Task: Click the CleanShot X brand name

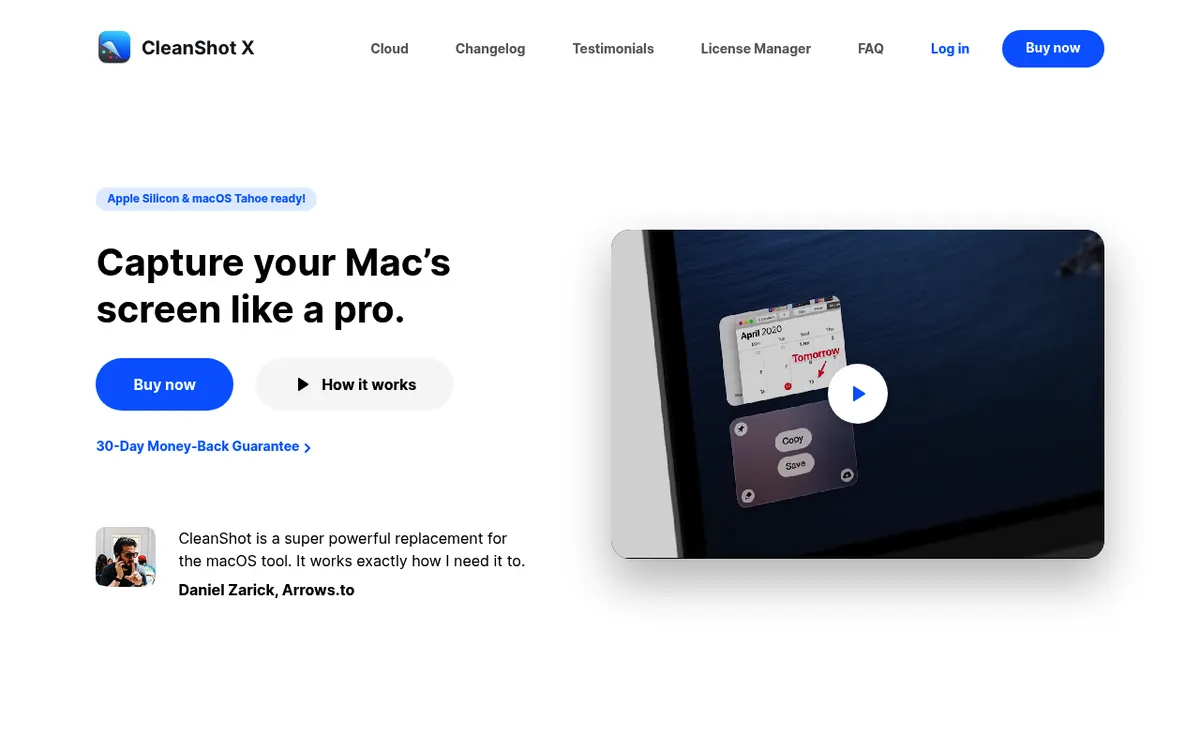Action: tap(198, 48)
